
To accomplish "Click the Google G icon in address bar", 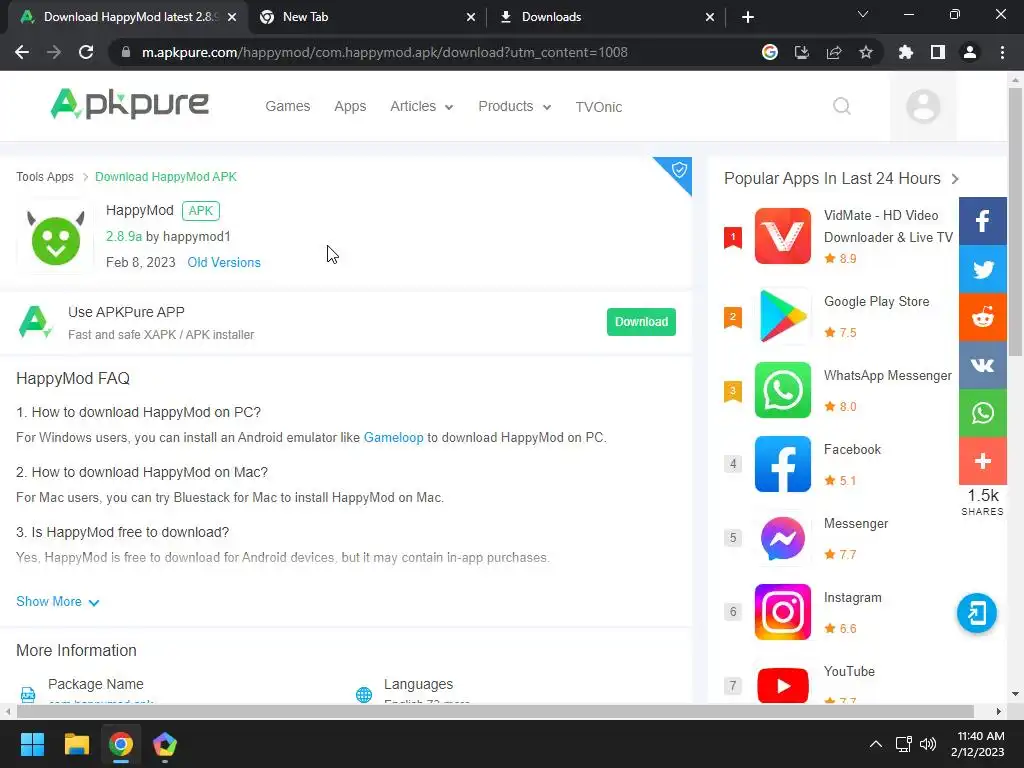I will pos(770,52).
